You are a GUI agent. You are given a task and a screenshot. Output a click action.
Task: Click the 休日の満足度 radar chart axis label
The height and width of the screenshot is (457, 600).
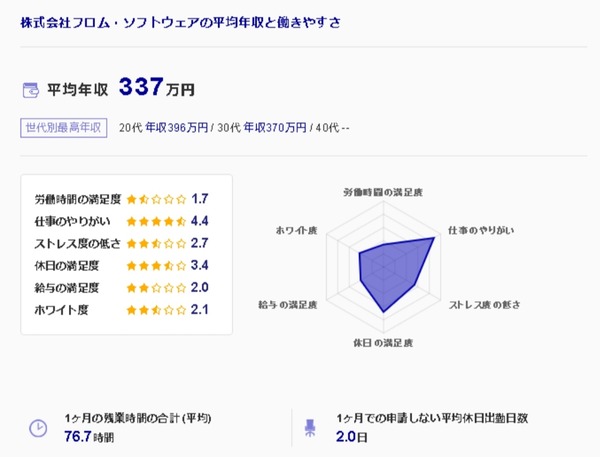click(x=384, y=343)
